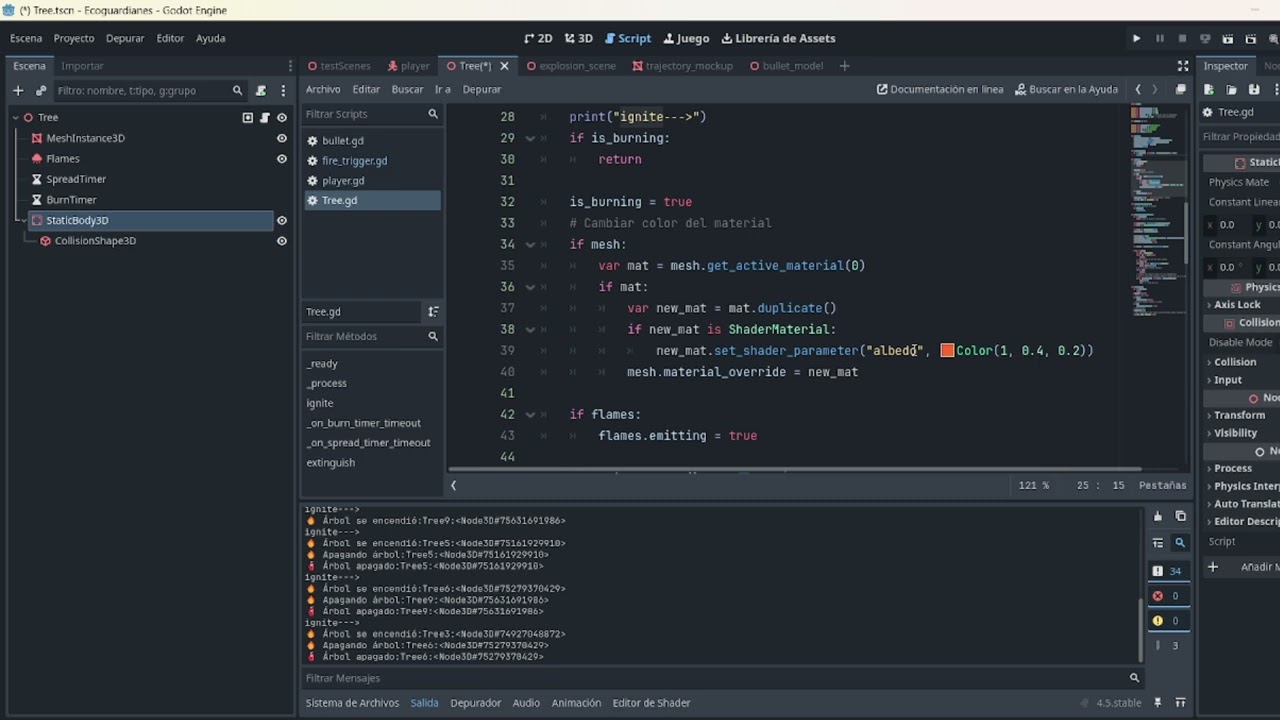Screen dimensions: 1280x720
Task: Create new resource in Inspector
Action: (1209, 89)
